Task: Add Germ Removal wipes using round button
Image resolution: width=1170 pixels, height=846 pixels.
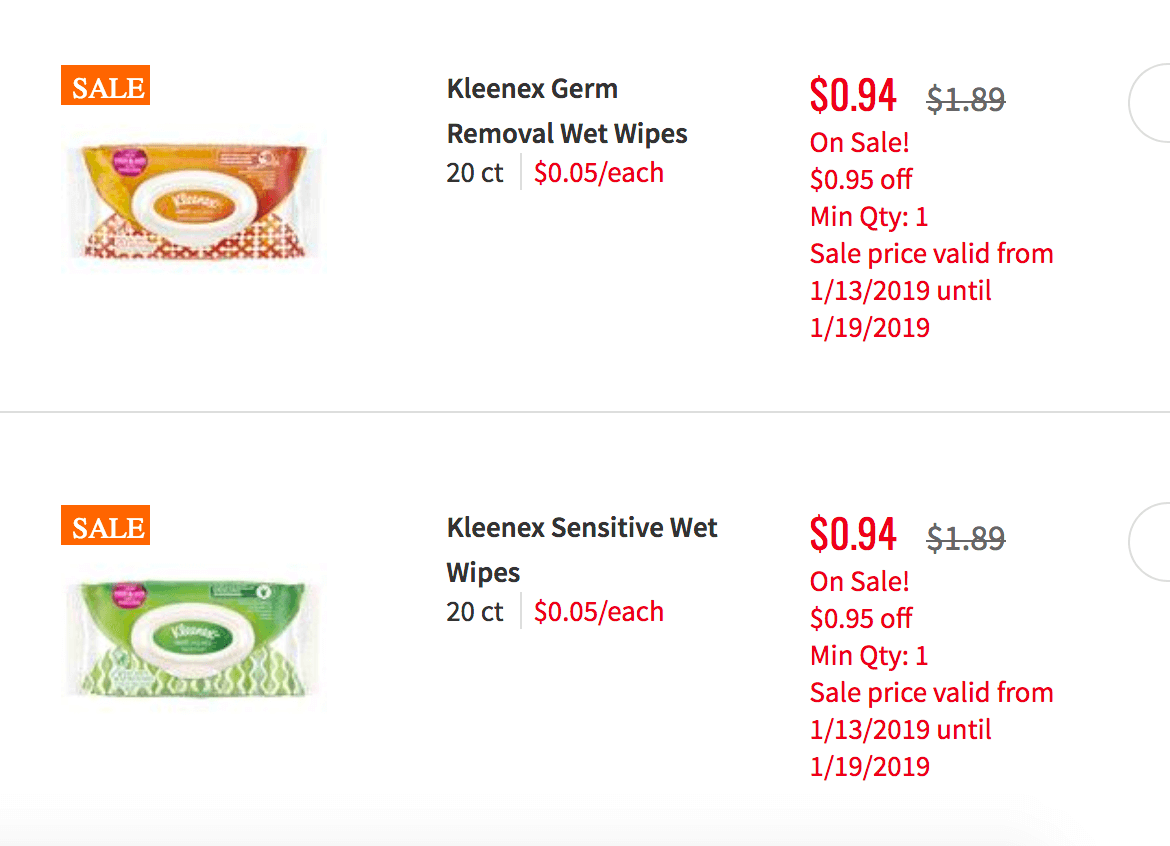Action: pyautogui.click(x=1150, y=103)
